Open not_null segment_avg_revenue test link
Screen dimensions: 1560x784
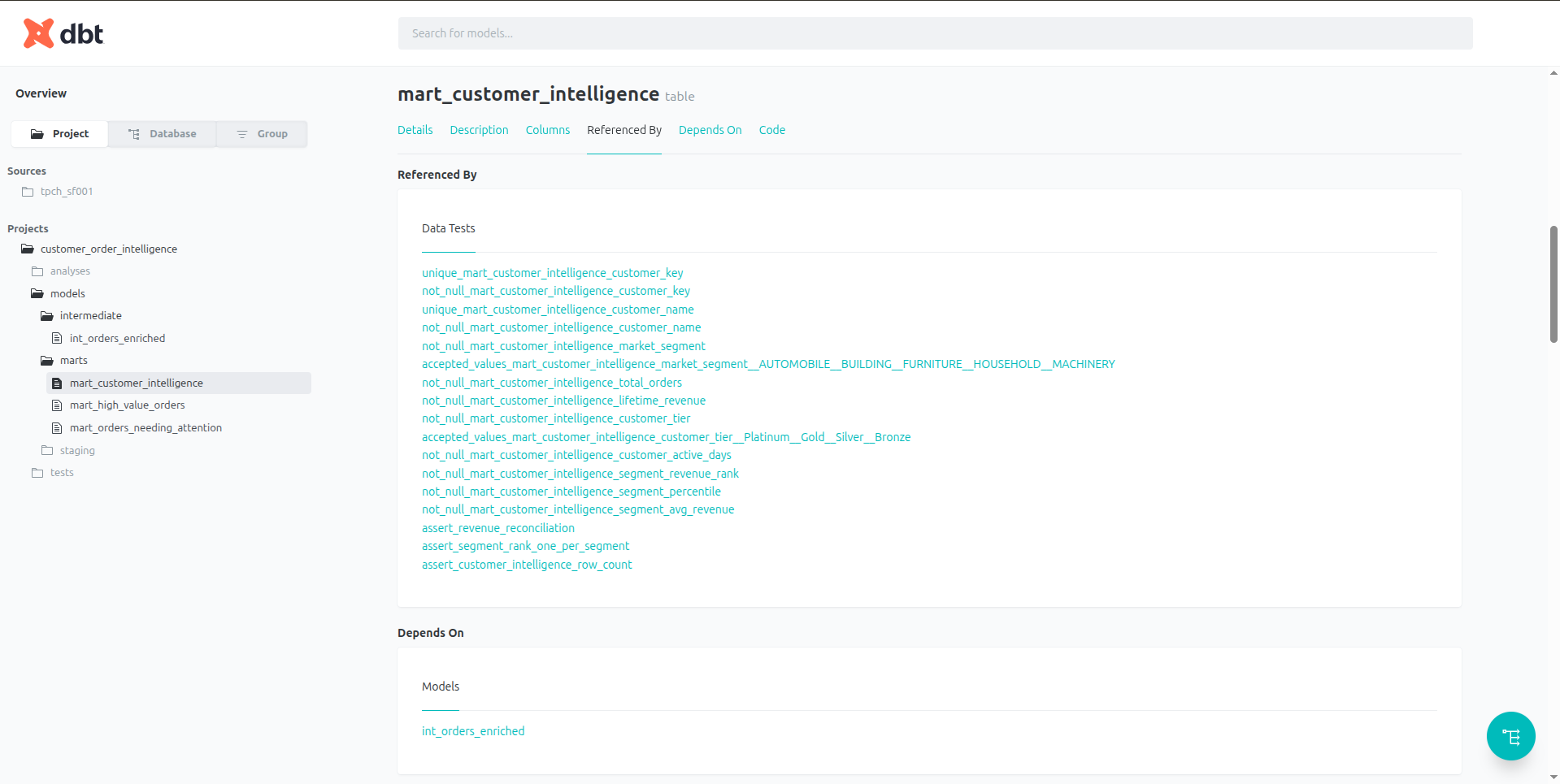[578, 509]
